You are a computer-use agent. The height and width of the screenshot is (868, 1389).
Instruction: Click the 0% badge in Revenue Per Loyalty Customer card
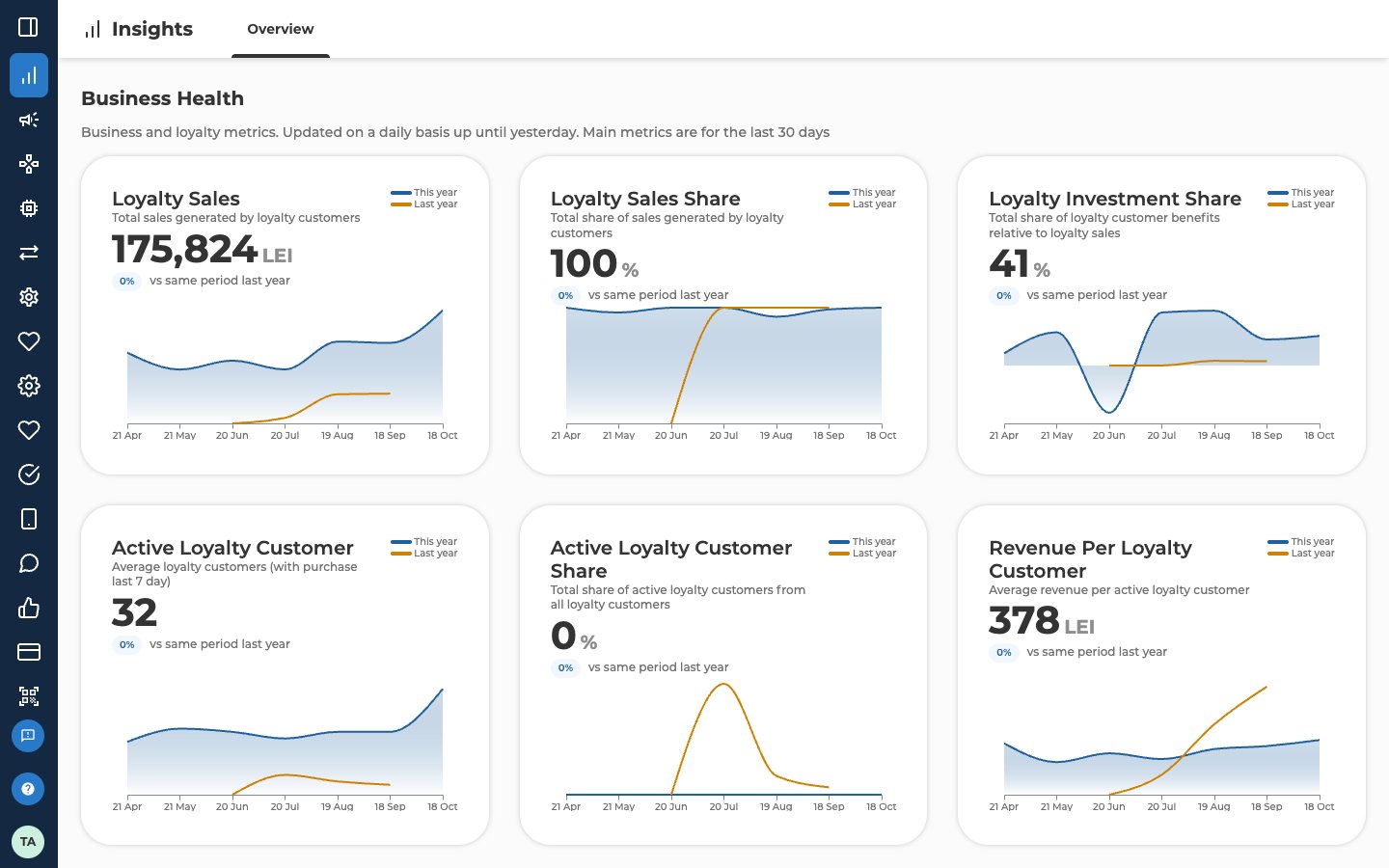pos(1004,653)
